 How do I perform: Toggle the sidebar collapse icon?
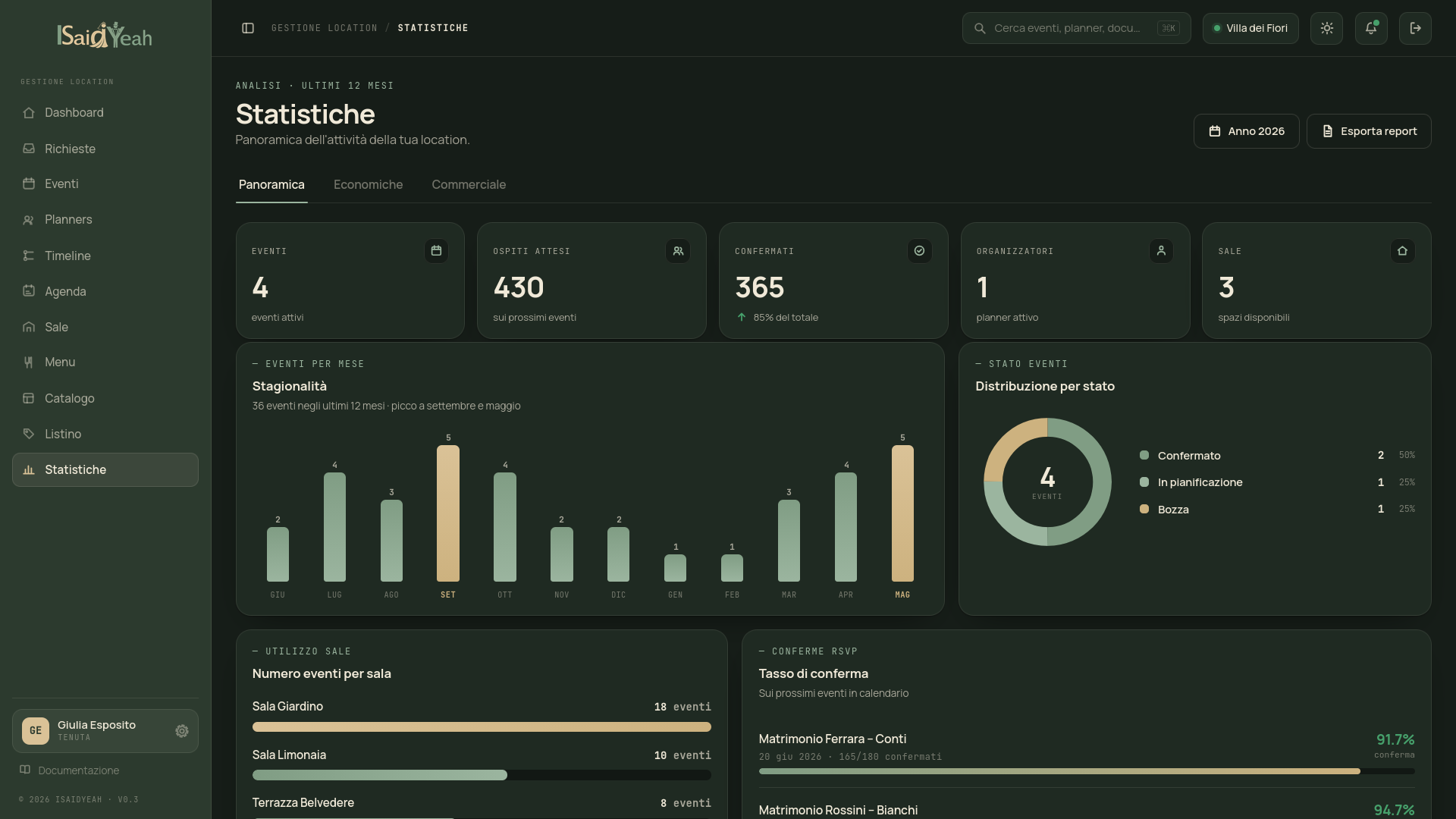[248, 28]
